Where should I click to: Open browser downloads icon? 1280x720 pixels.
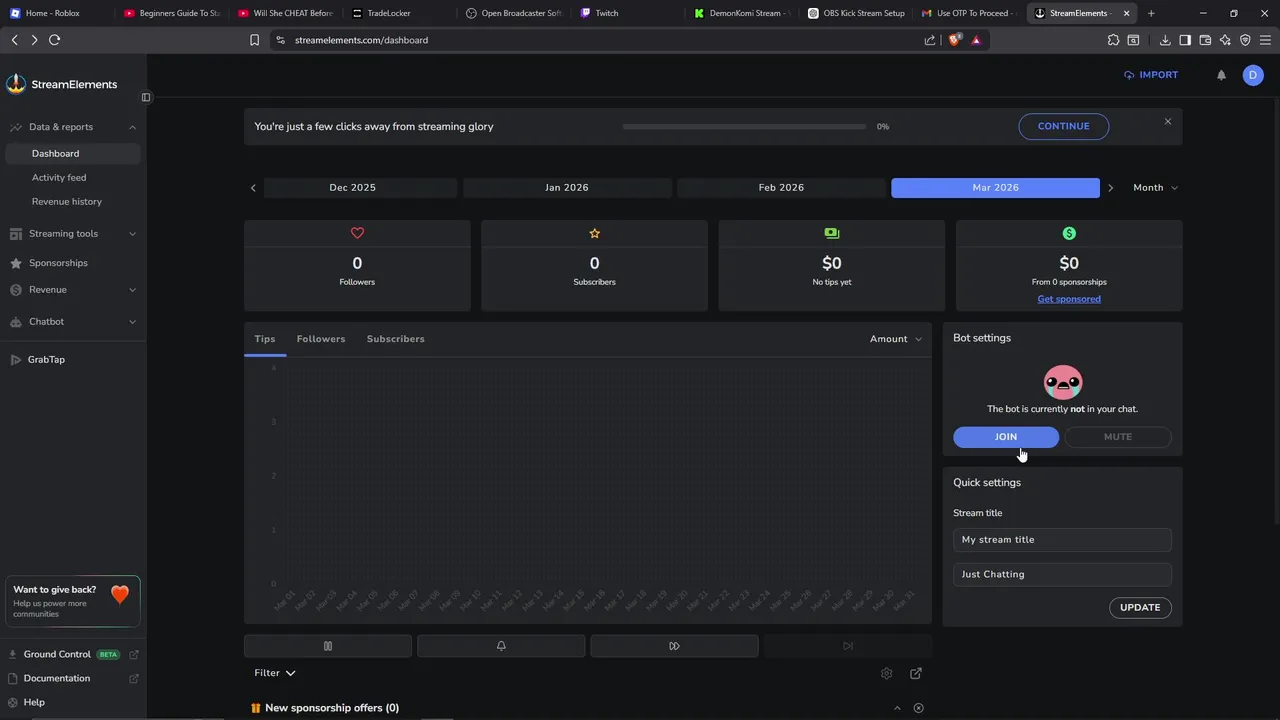coord(1165,40)
